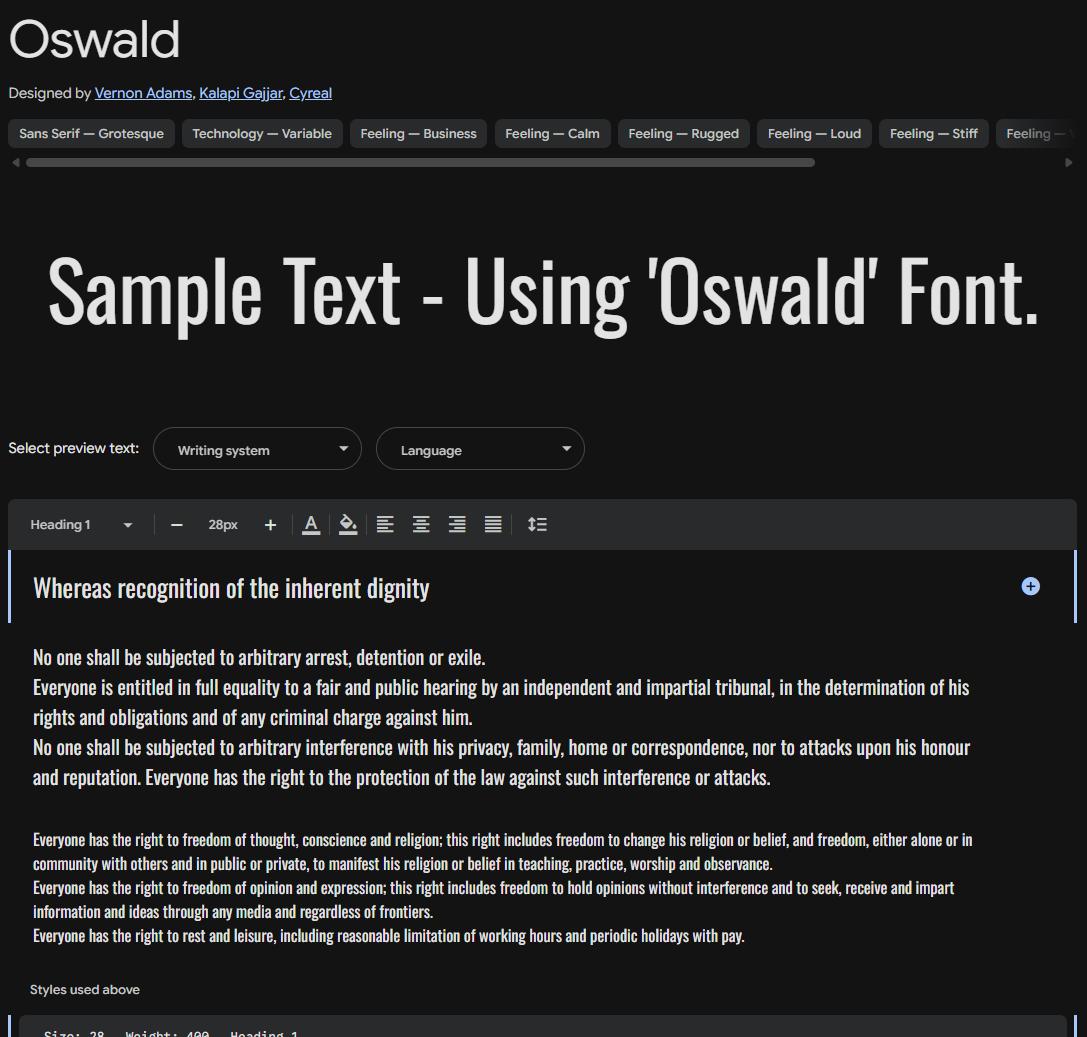Open the text color picker
Viewport: 1087px width, 1037px height.
click(x=311, y=525)
